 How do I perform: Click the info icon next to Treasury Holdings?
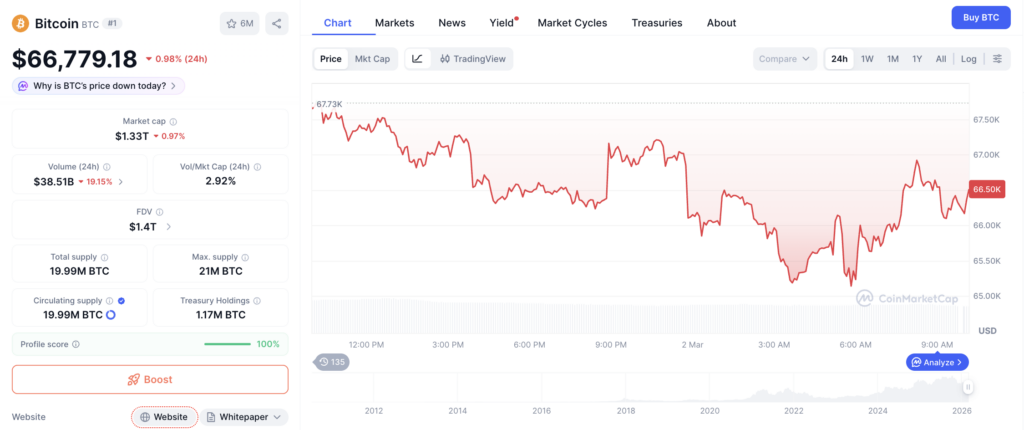257,301
